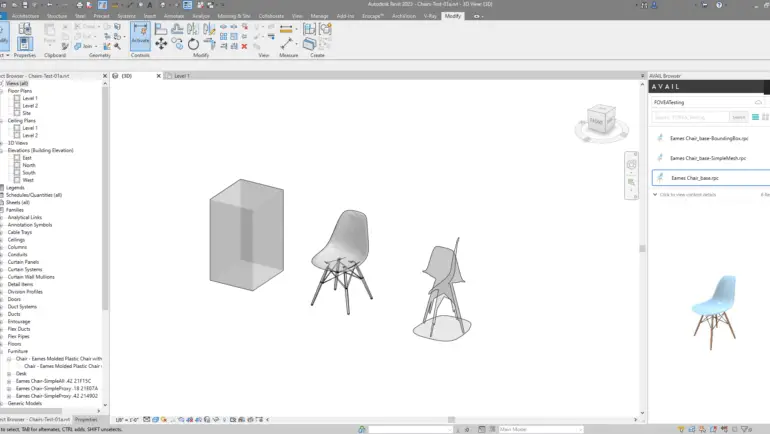
Task: Choose the Rotate tool
Action: click(193, 45)
